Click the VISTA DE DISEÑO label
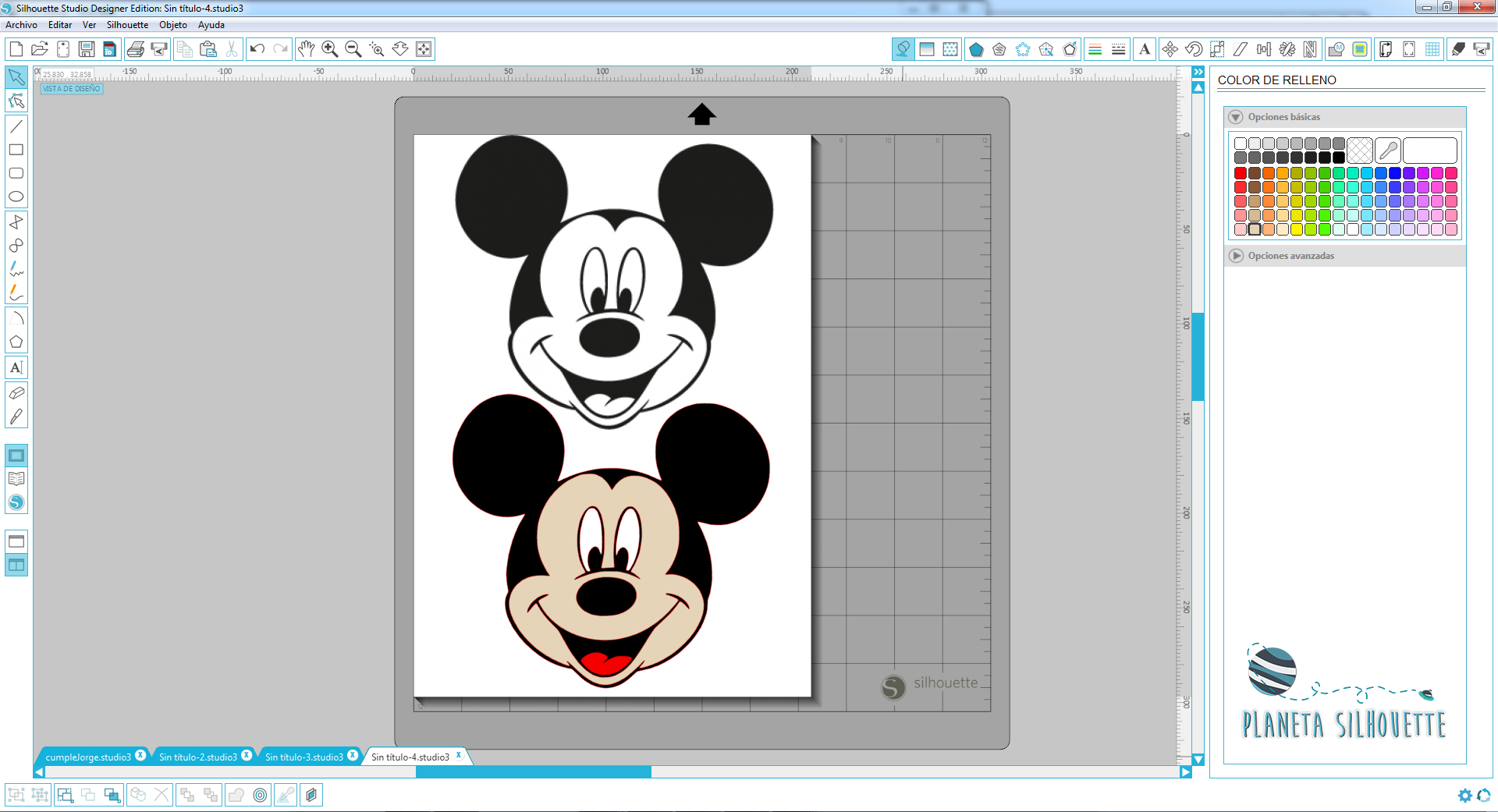The width and height of the screenshot is (1498, 812). [x=72, y=89]
